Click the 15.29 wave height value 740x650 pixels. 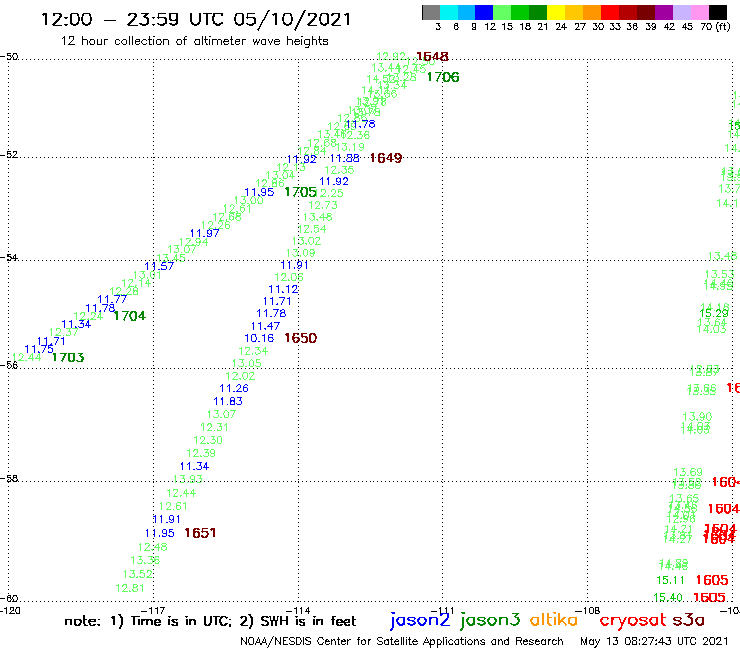click(x=714, y=313)
